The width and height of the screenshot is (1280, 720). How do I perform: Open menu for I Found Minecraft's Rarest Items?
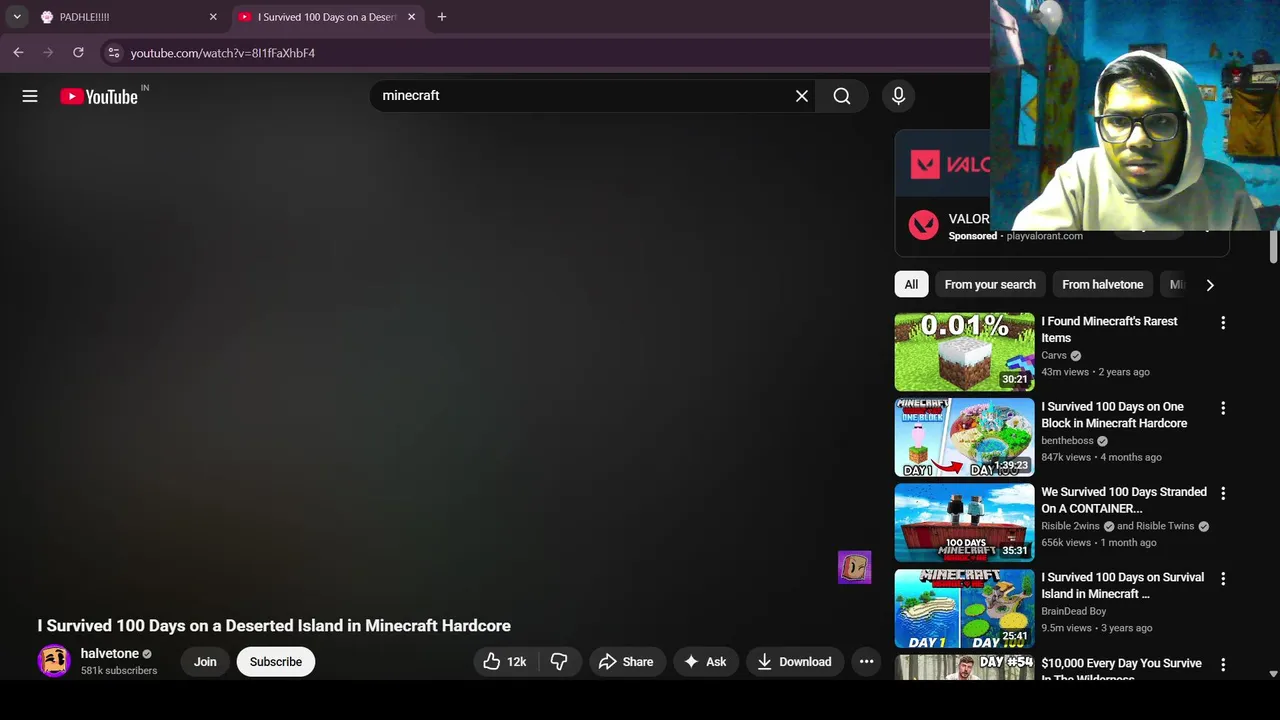coord(1223,323)
